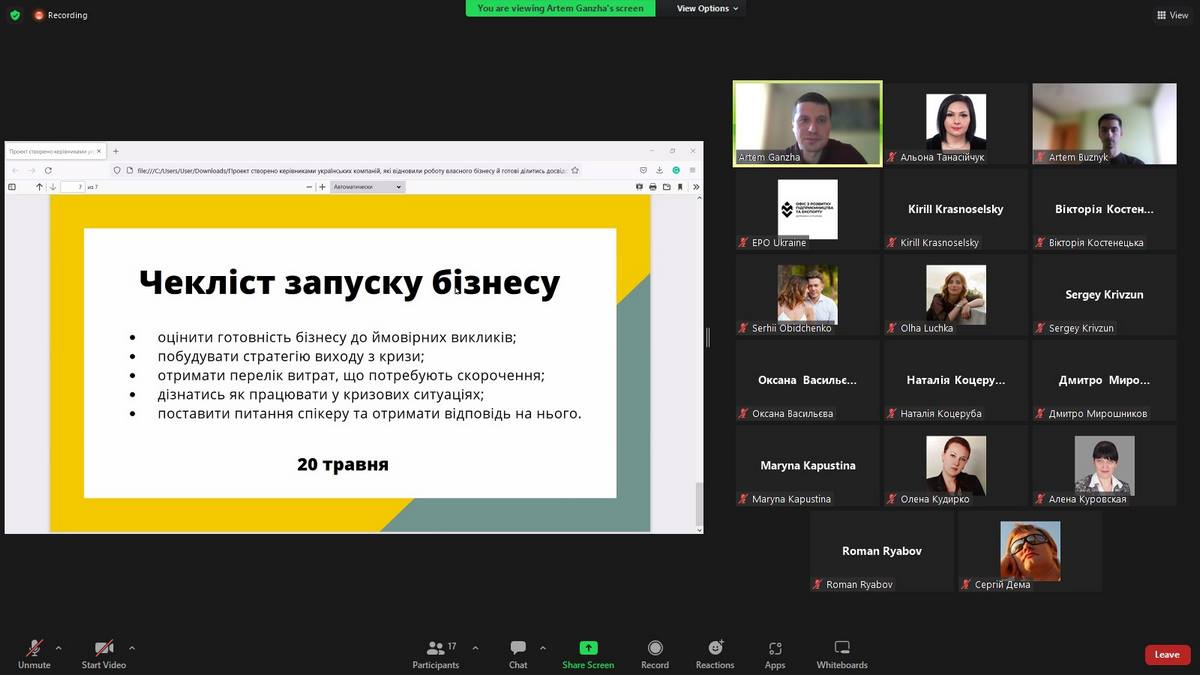This screenshot has width=1200, height=675.
Task: Expand video options arrow next to Start Video
Action: [132, 648]
